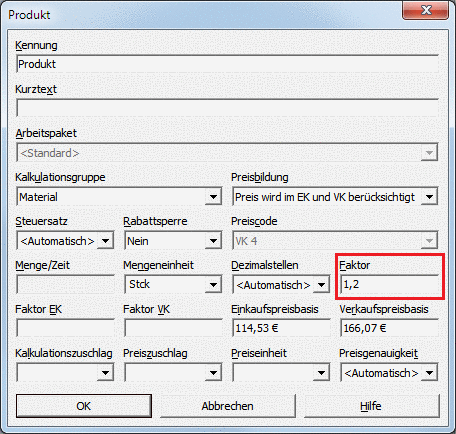Click into the Faktor VK field

point(173,328)
